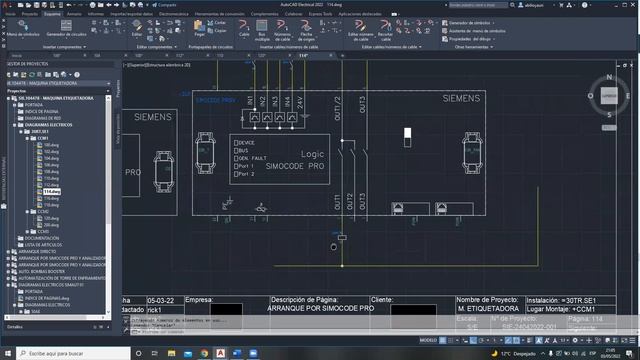Image resolution: width=640 pixels, height=360 pixels.
Task: Click the help icon in project manager toolbar
Action: pos(77,75)
